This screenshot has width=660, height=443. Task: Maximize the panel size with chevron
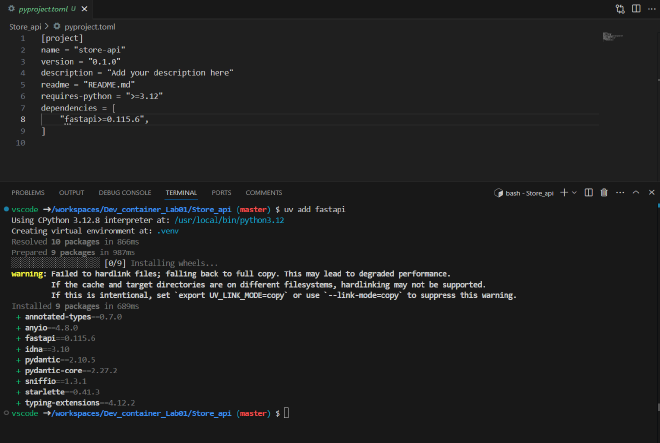click(636, 192)
